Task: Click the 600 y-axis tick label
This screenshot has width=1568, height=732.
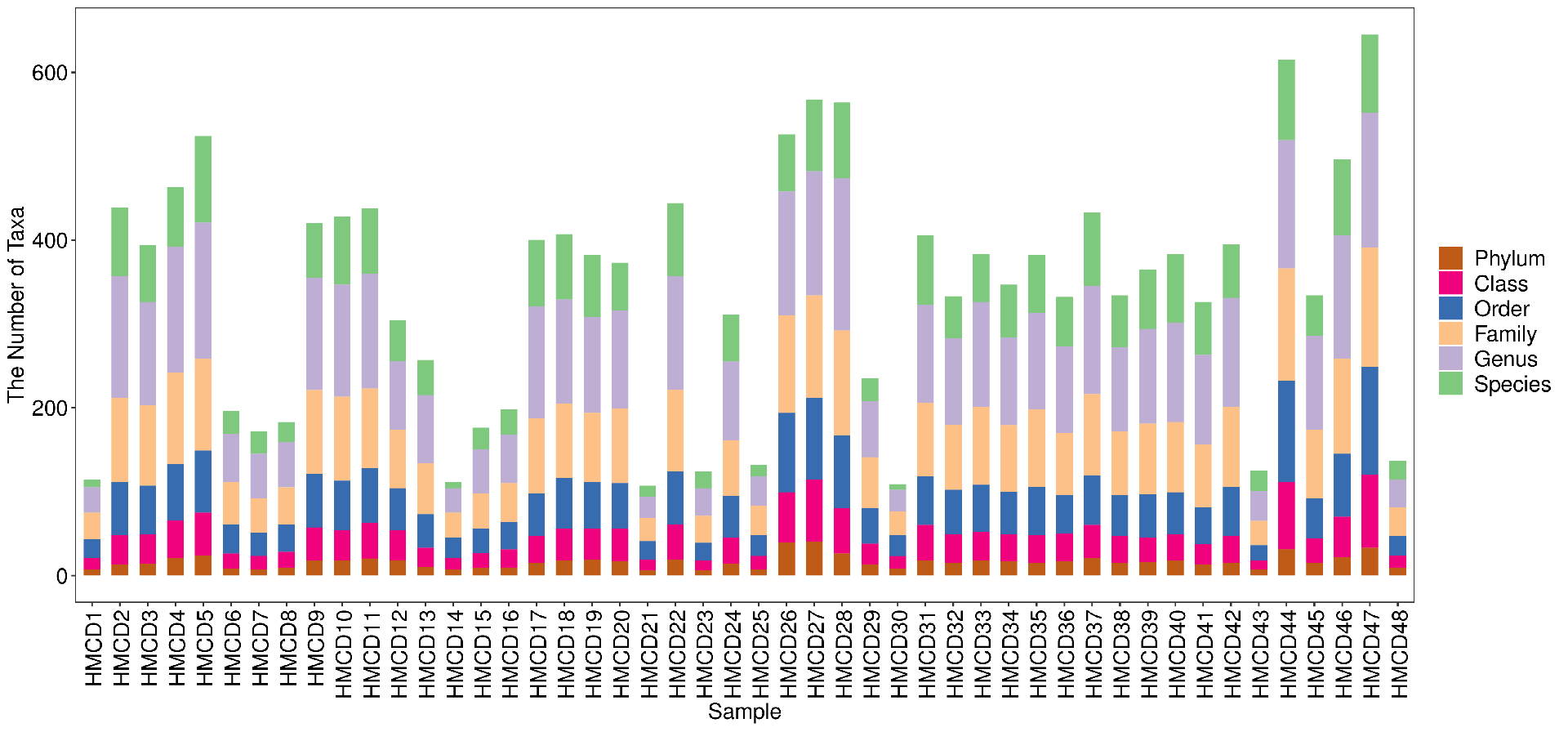Action: [x=49, y=73]
